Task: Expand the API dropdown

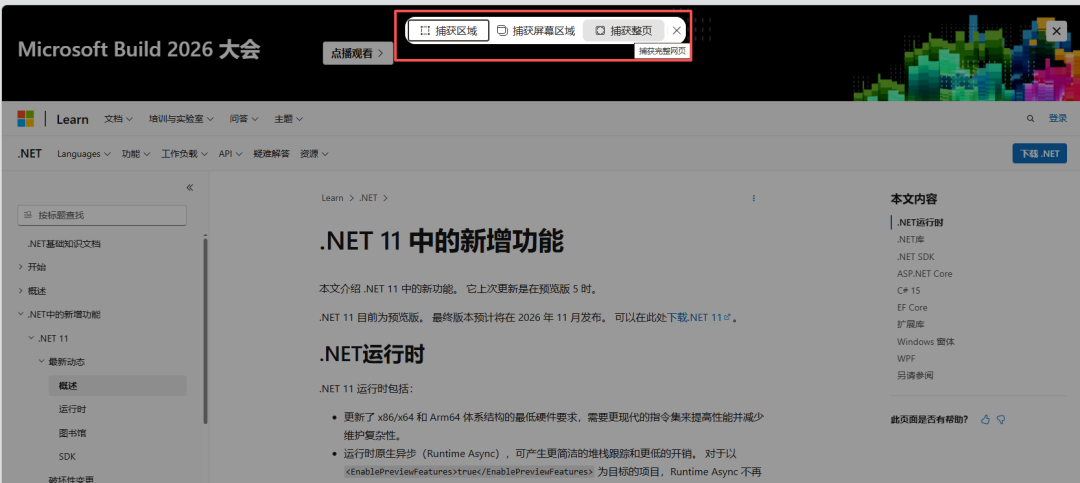Action: 231,154
